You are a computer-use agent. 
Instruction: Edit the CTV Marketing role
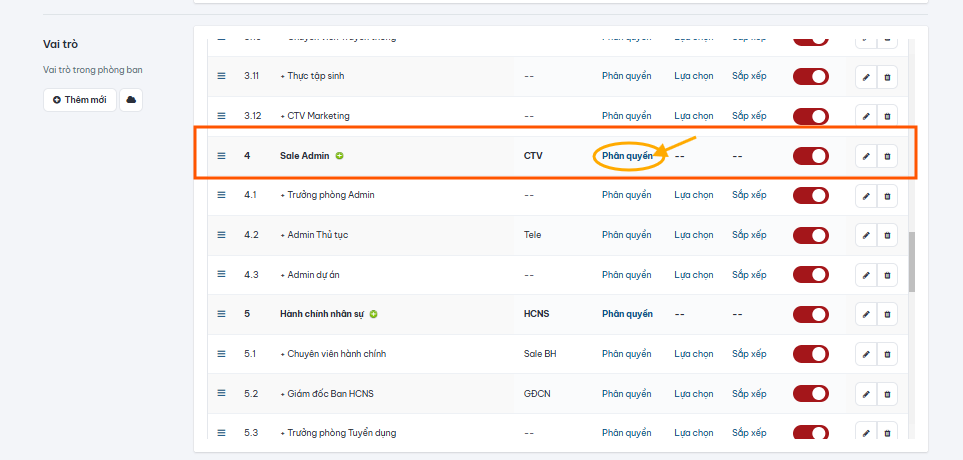point(866,117)
